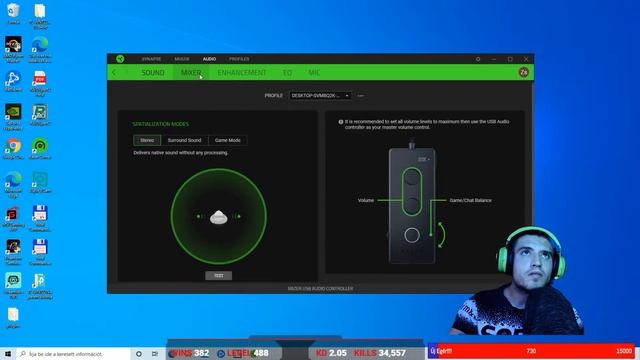Open the EQ tab
Screen dimensions: 640x360
287,73
